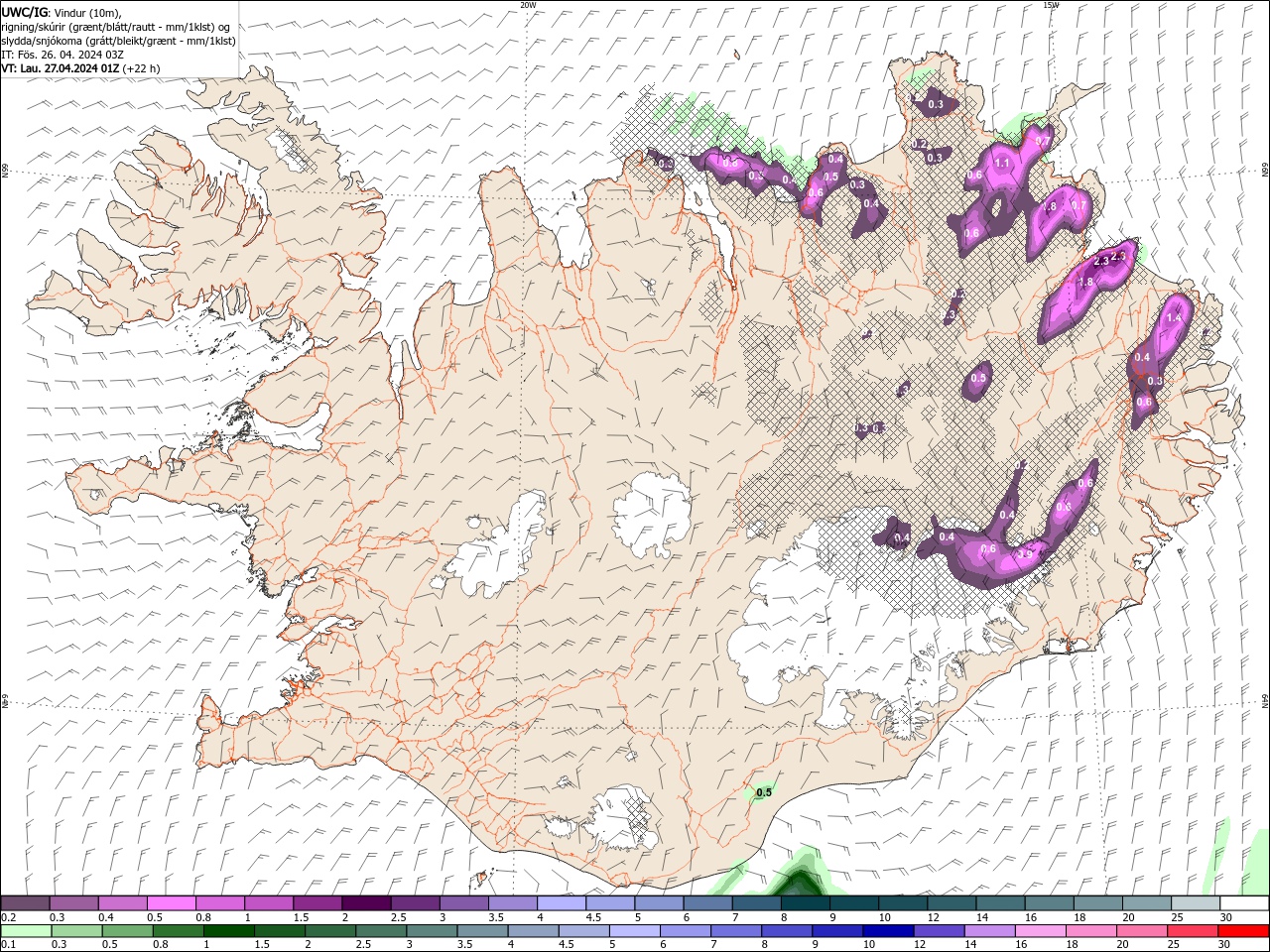Click the bright red swatch ending the lower legend row
Screen dimensions: 1270x952
[x=1243, y=931]
